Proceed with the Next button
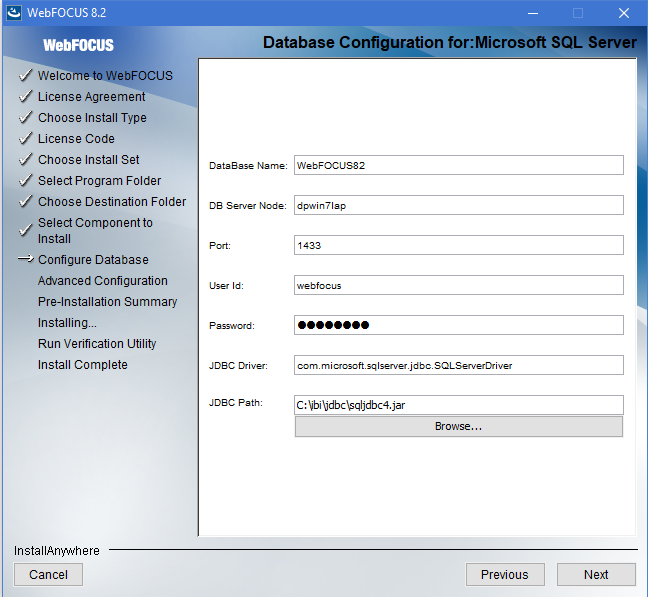 (x=596, y=575)
